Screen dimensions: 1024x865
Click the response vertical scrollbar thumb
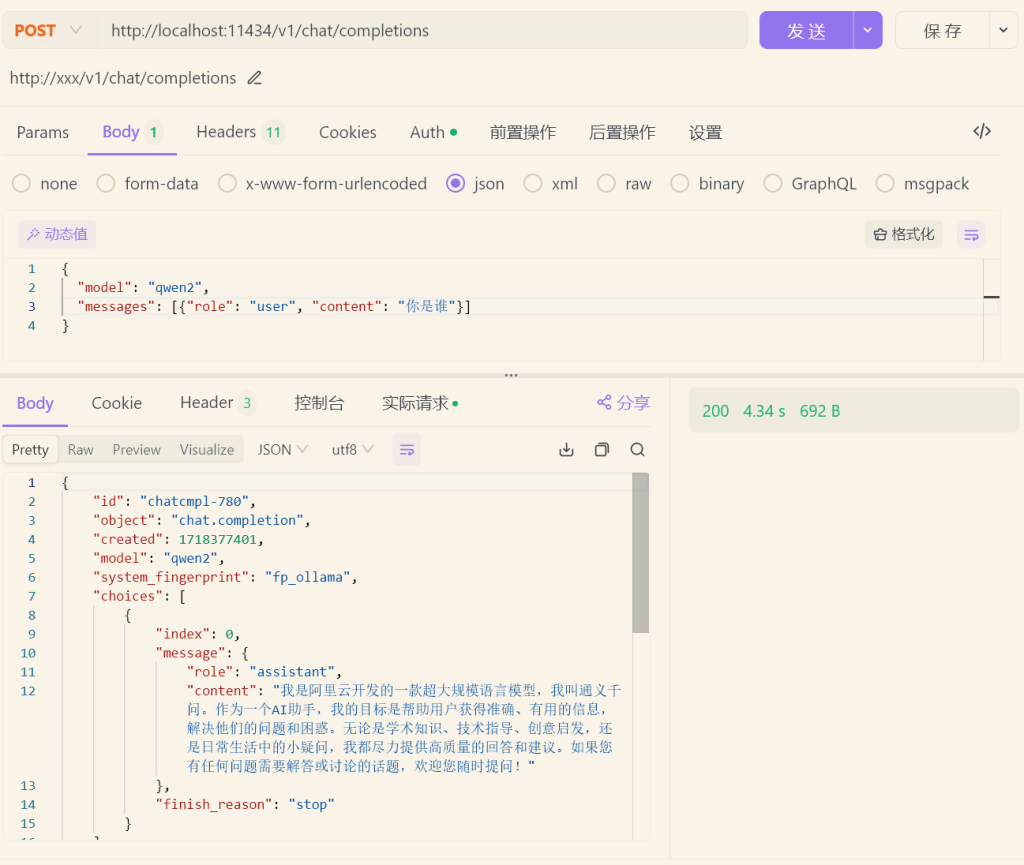[641, 553]
